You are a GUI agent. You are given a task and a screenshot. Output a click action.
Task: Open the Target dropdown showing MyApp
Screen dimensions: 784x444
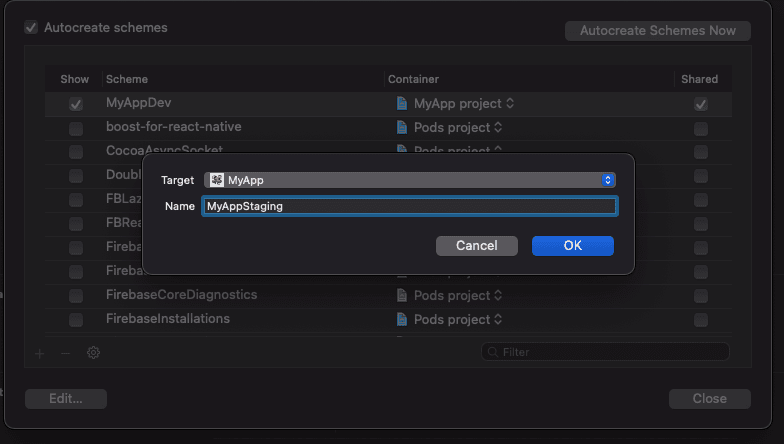pyautogui.click(x=409, y=180)
